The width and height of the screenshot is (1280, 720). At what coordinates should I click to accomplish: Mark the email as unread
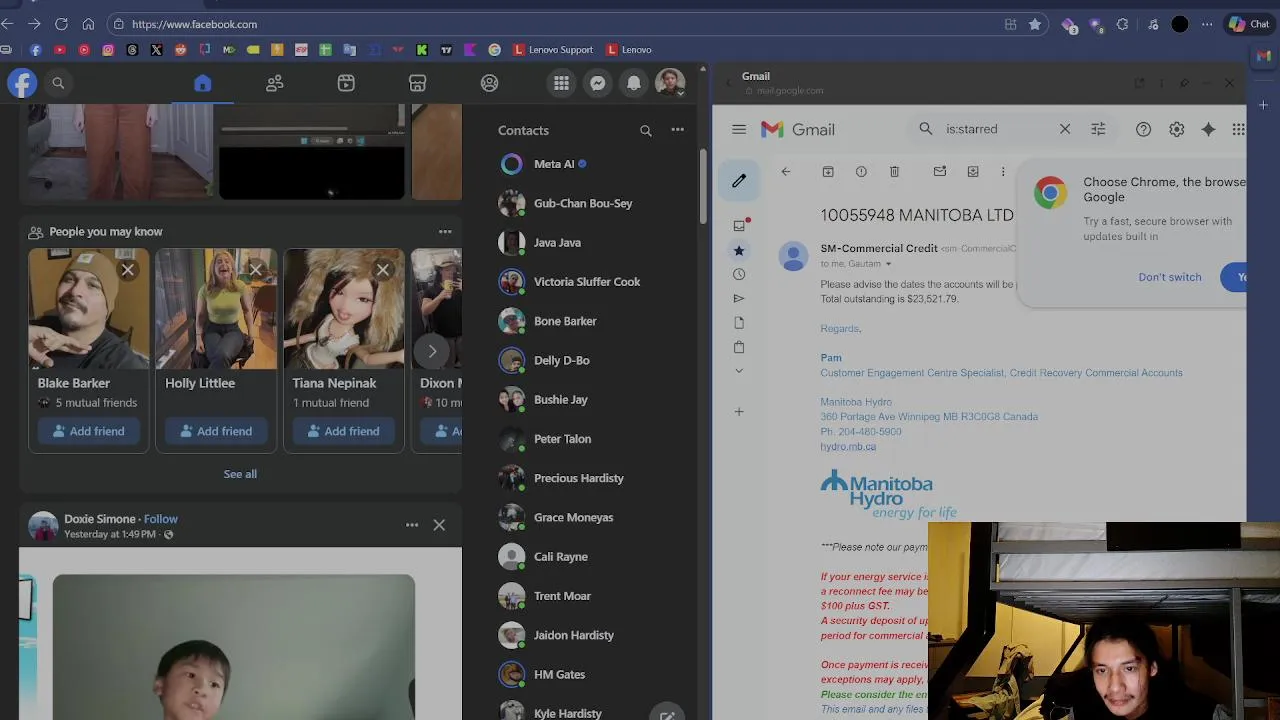[940, 172]
